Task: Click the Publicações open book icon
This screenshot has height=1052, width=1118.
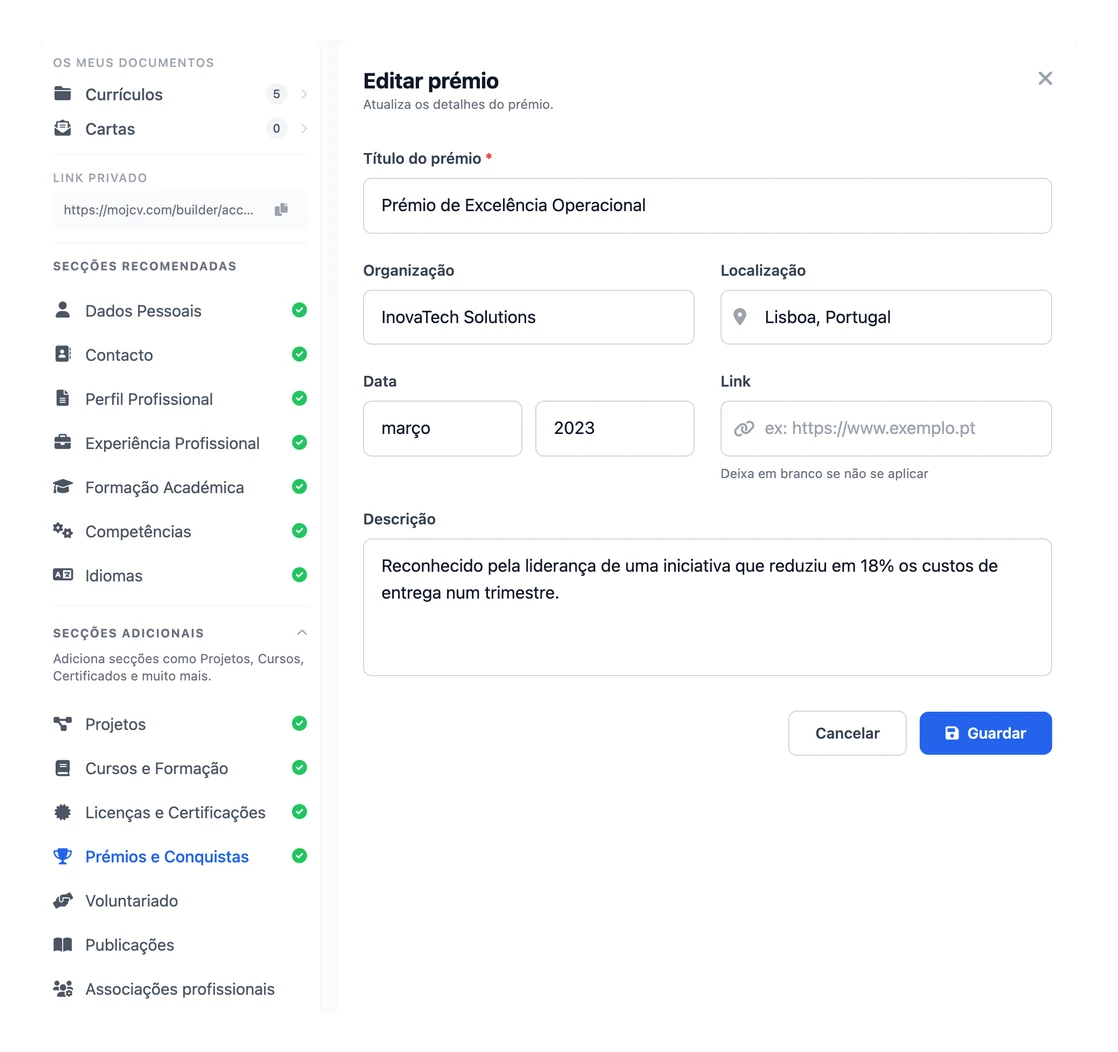Action: coord(63,945)
